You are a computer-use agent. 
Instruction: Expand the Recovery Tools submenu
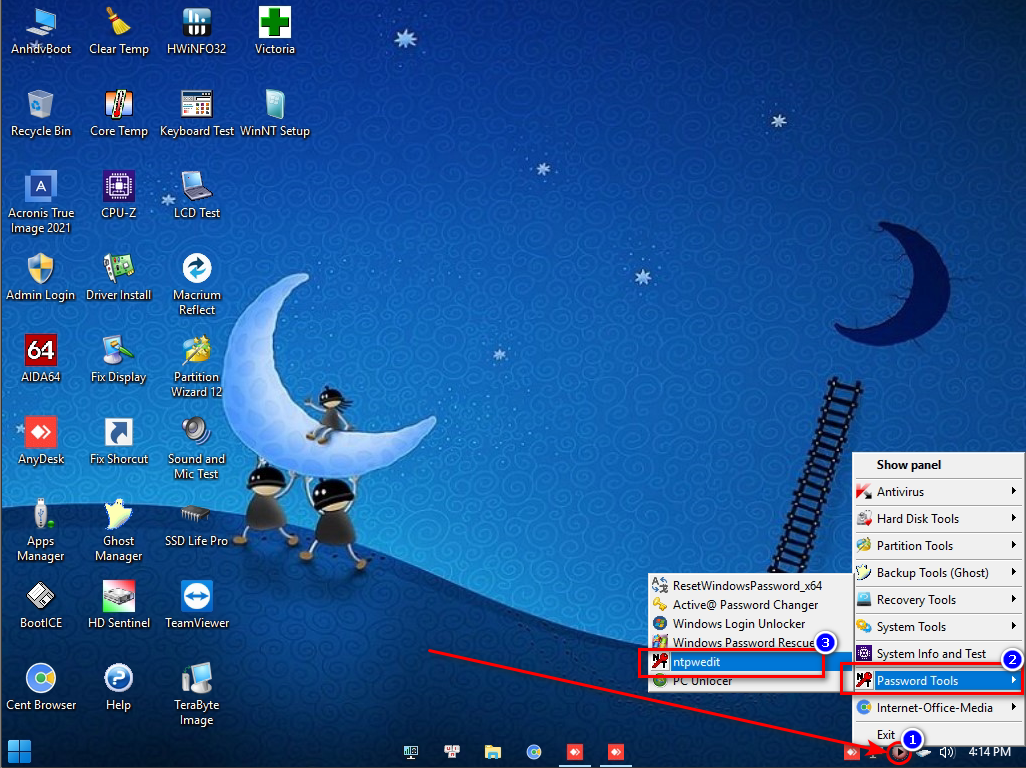[938, 599]
